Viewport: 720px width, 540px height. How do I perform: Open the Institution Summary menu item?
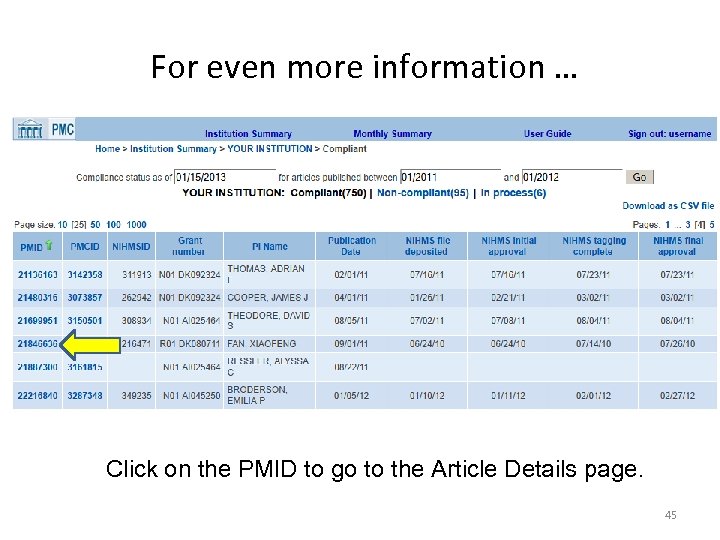(248, 134)
